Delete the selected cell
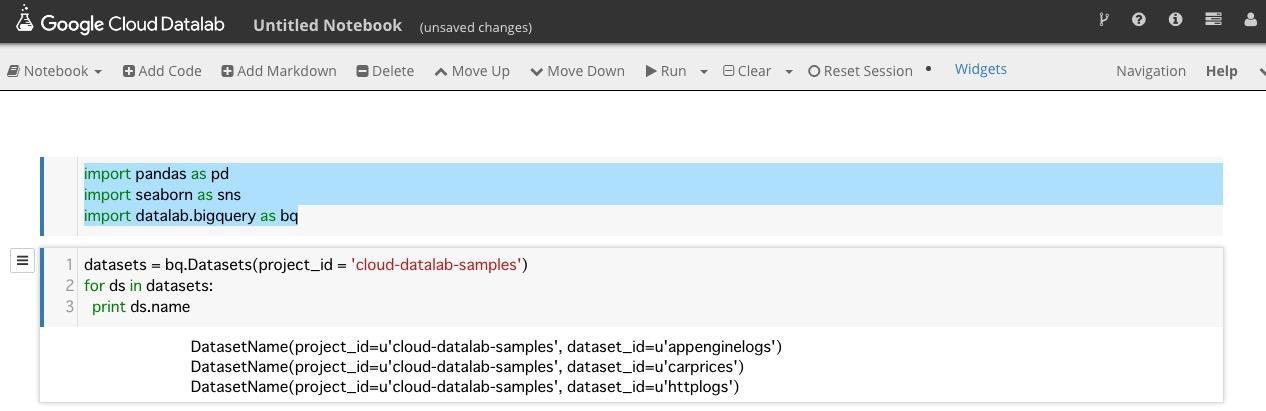The height and width of the screenshot is (411, 1266). pos(385,71)
